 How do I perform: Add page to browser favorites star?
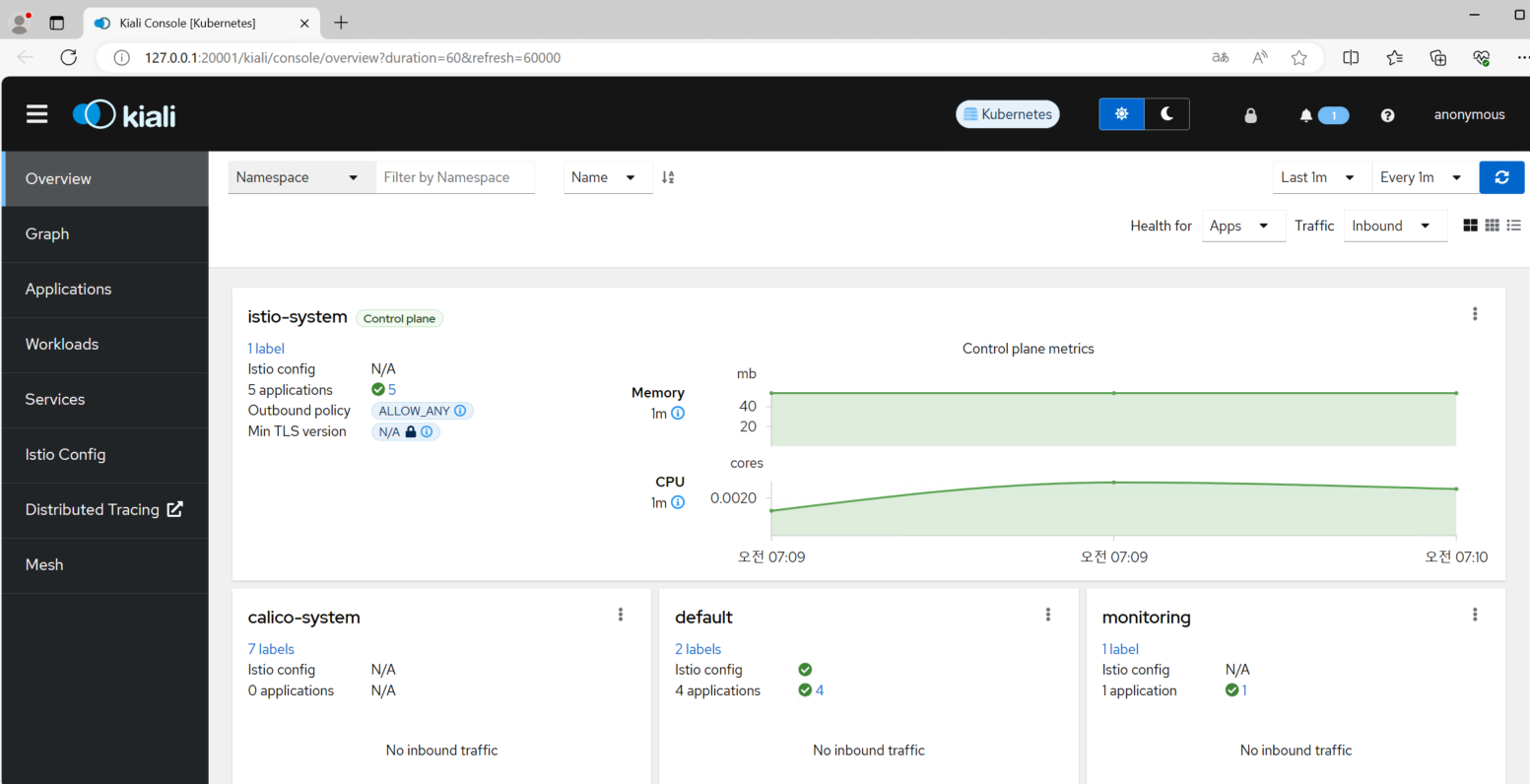pos(1299,57)
